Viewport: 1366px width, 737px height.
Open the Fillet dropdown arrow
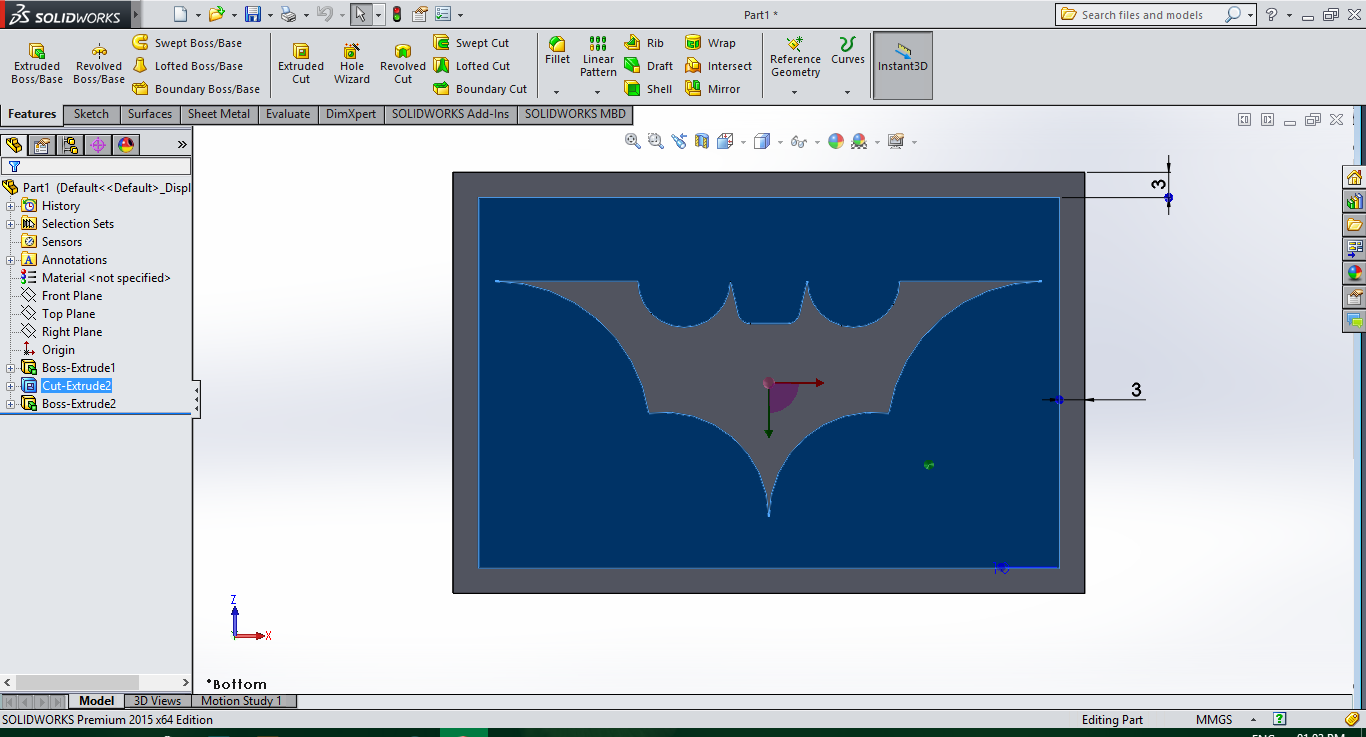click(x=557, y=92)
